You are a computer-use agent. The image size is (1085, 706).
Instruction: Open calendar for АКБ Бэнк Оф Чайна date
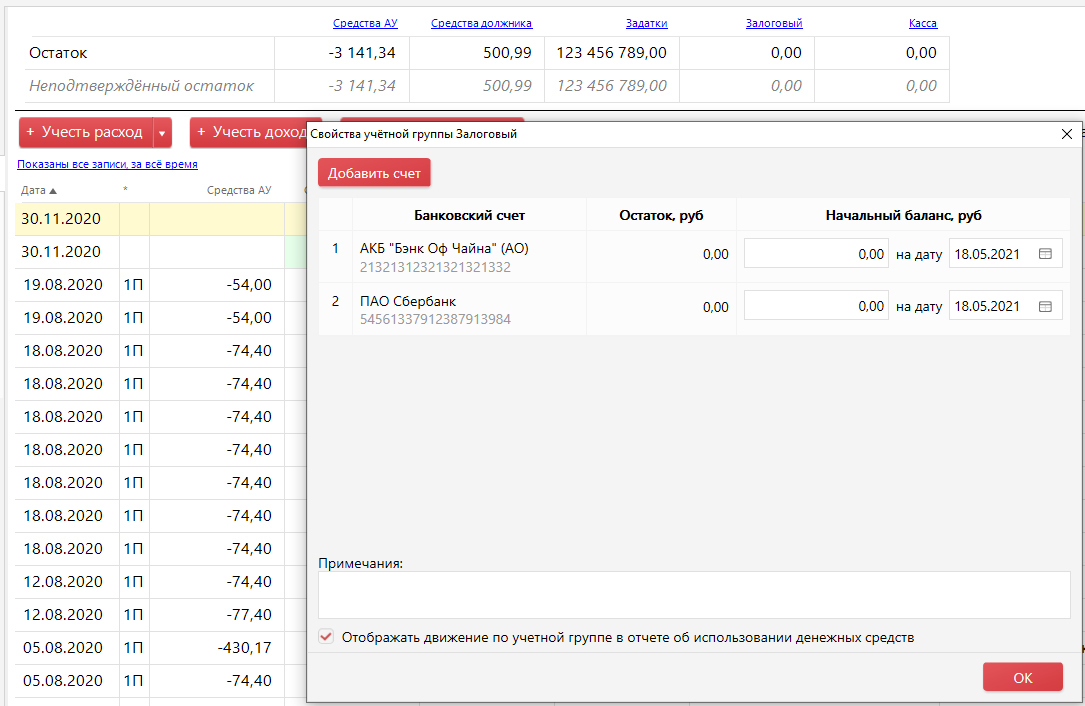pyautogui.click(x=1045, y=254)
